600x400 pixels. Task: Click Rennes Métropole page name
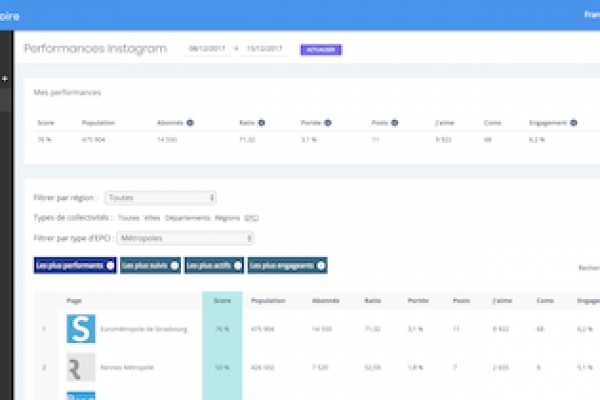(x=127, y=367)
